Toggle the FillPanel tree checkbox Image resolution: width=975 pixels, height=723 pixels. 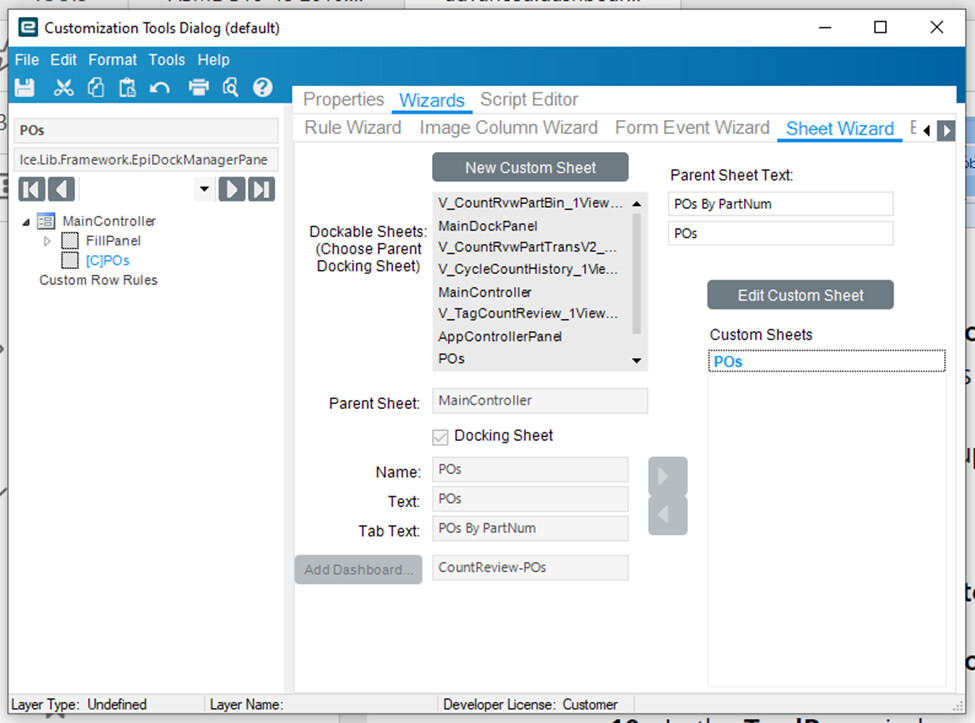[70, 241]
